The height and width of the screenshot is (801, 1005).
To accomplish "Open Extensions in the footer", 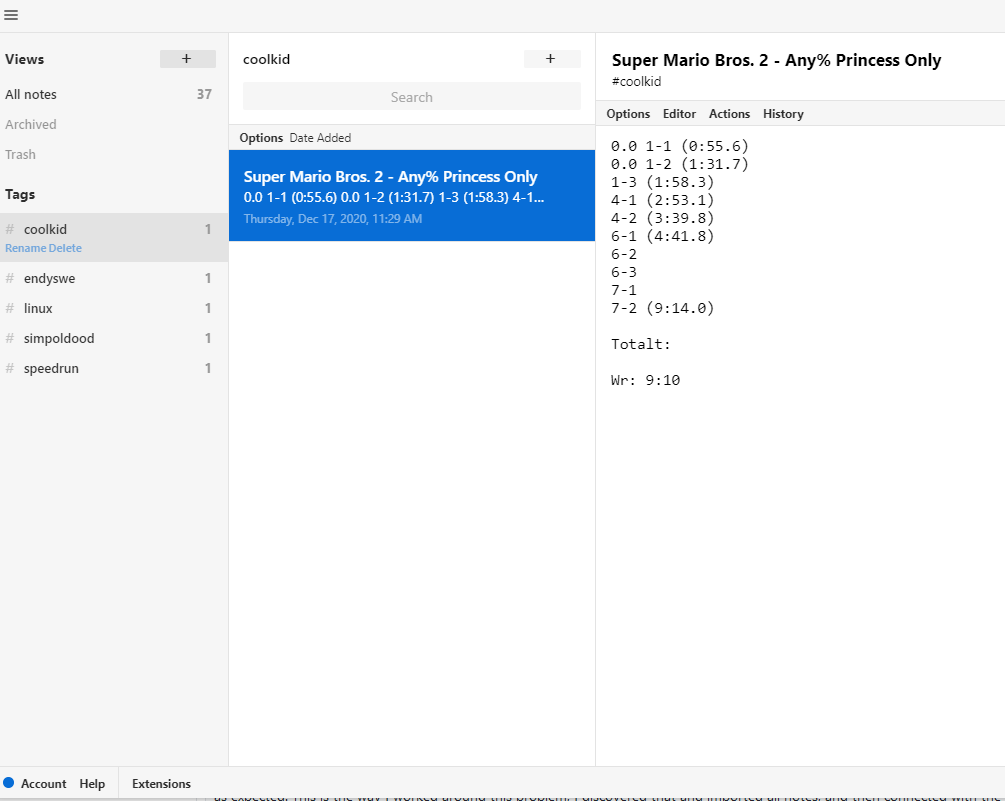I will (x=161, y=783).
